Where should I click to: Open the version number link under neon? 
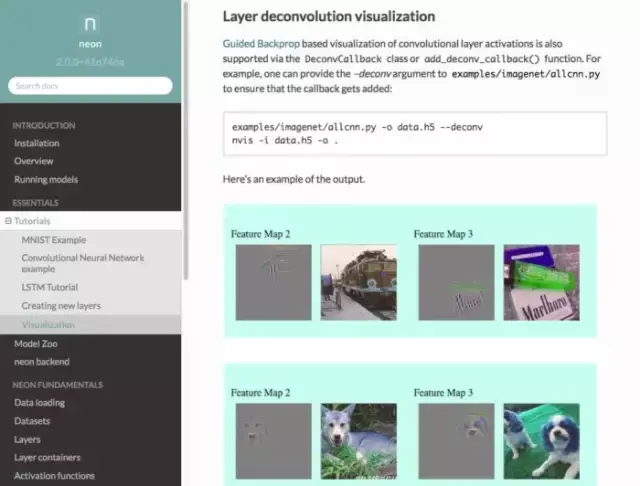[x=90, y=62]
